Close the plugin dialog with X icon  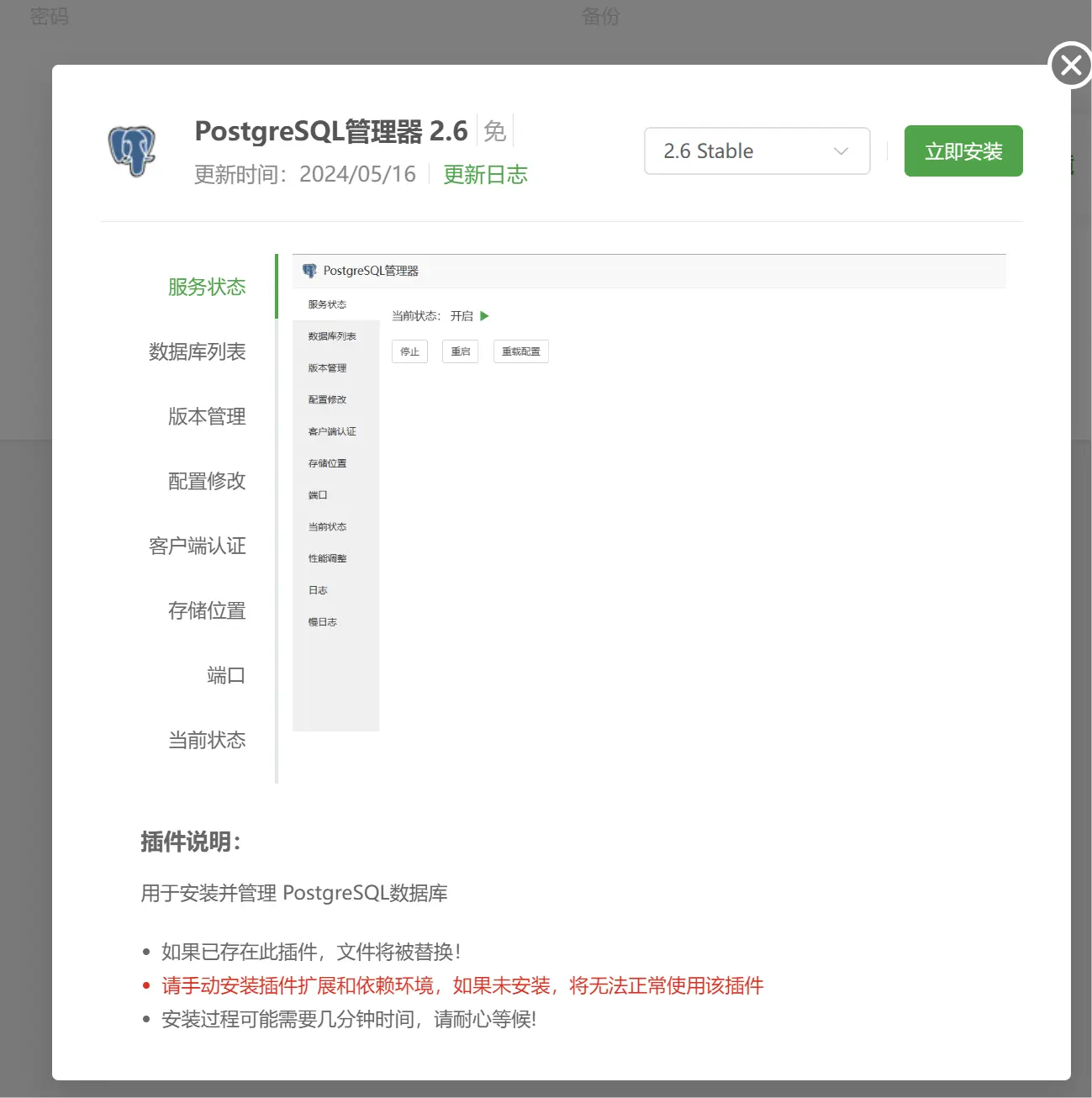[x=1070, y=65]
